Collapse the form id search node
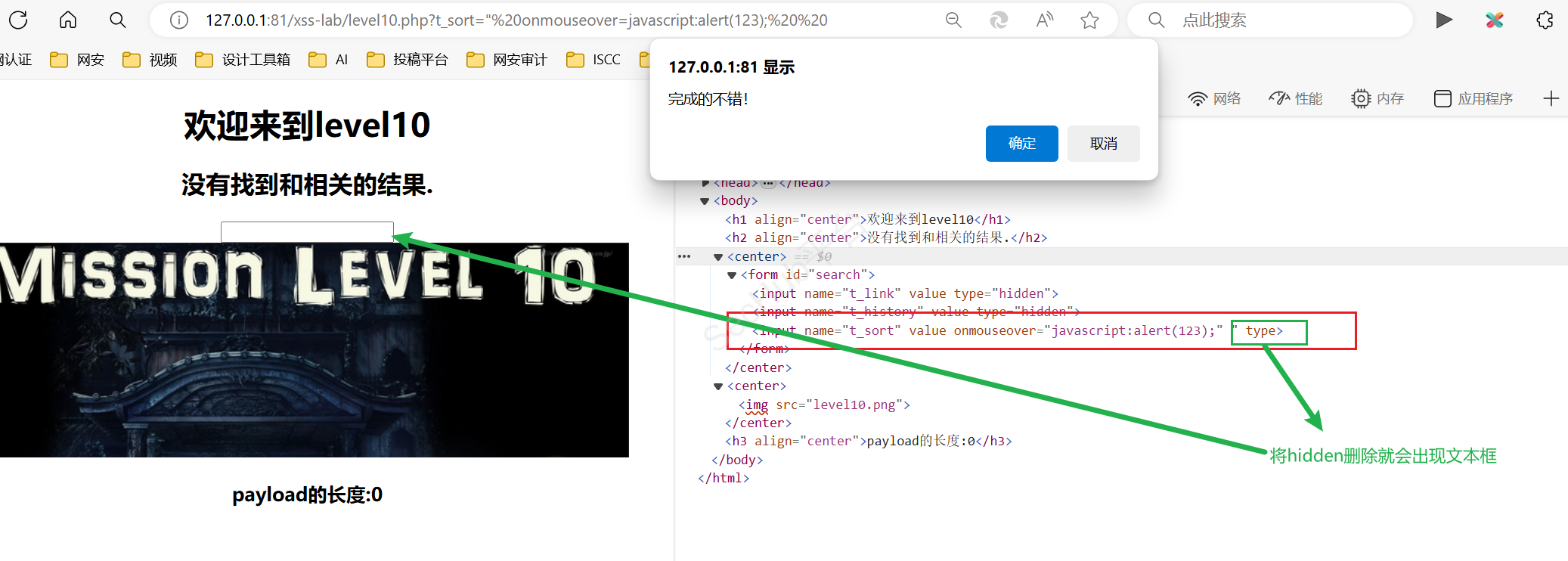Viewport: 1568px width, 561px height. [732, 275]
